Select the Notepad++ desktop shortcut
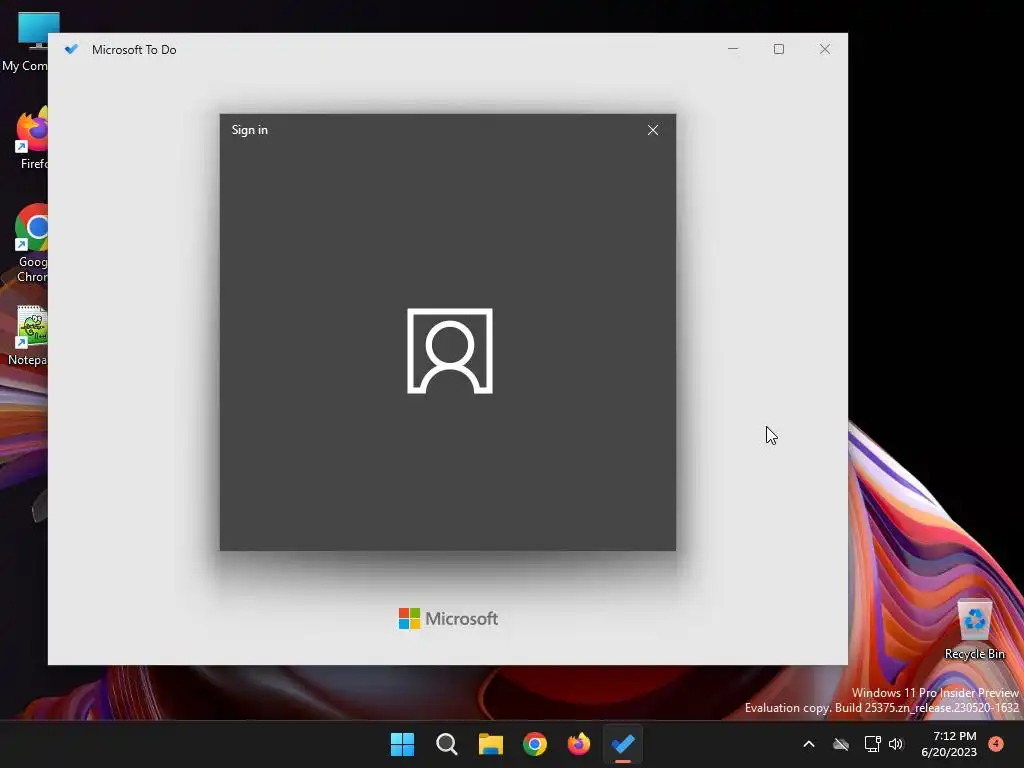1024x768 pixels. tap(29, 336)
